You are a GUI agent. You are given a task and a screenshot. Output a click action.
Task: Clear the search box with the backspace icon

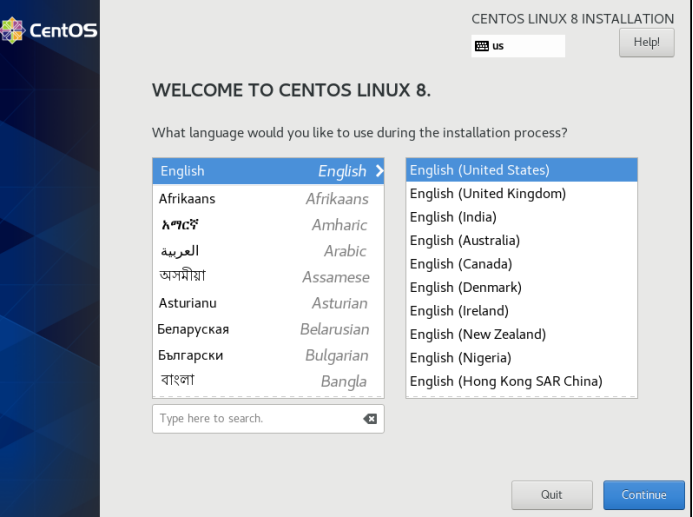click(370, 418)
